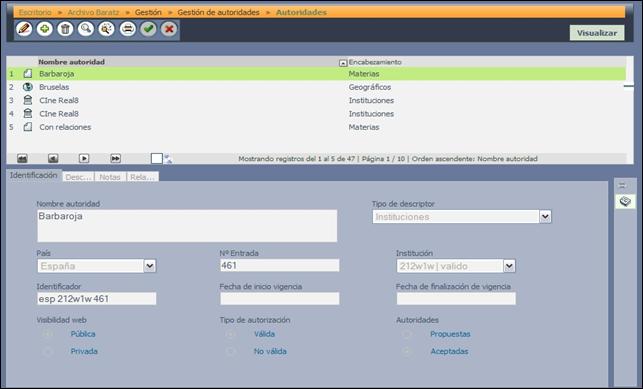Go to last page of records

116,159
